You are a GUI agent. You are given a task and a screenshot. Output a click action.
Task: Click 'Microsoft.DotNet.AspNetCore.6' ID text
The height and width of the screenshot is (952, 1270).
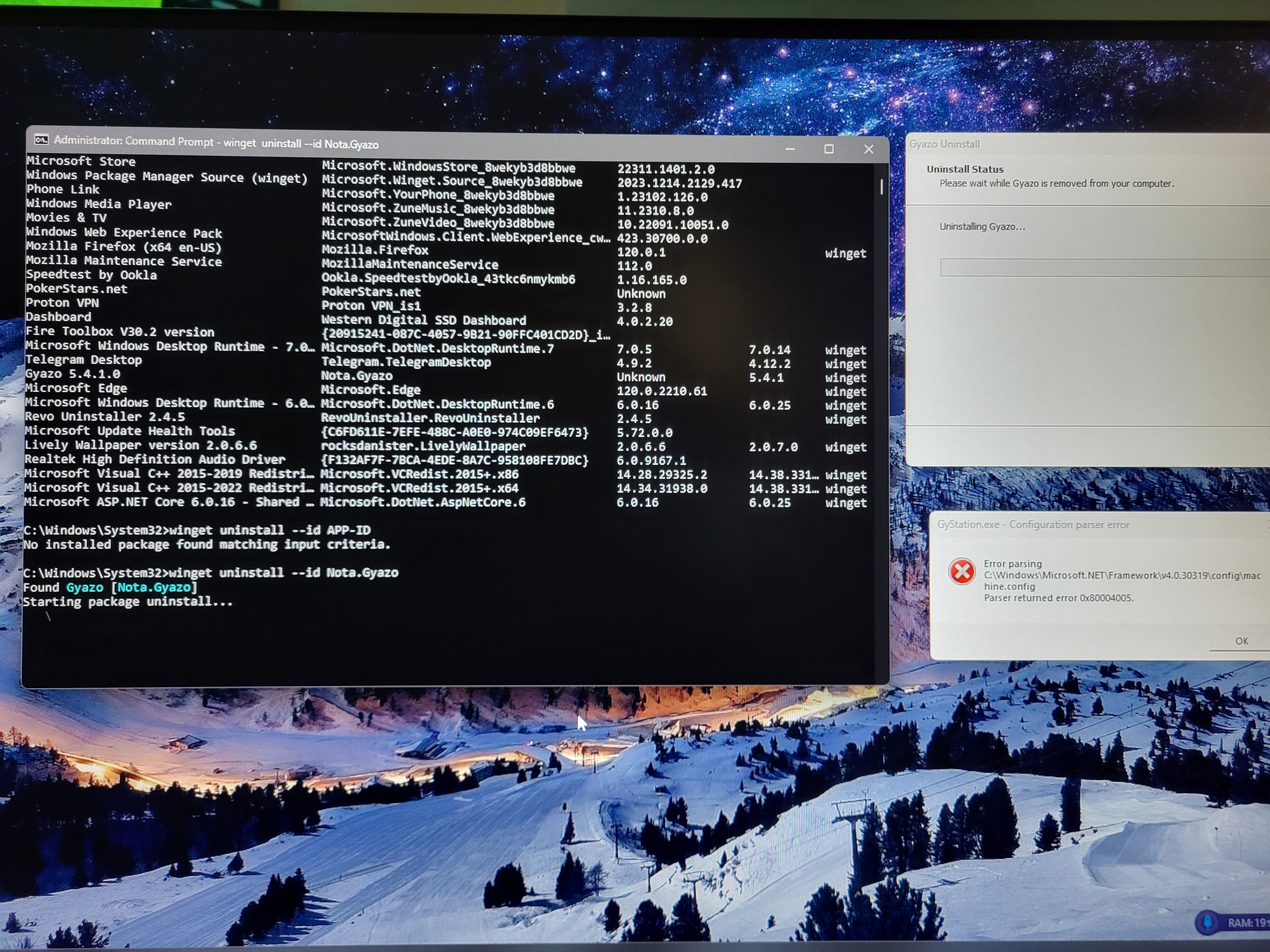(x=423, y=502)
